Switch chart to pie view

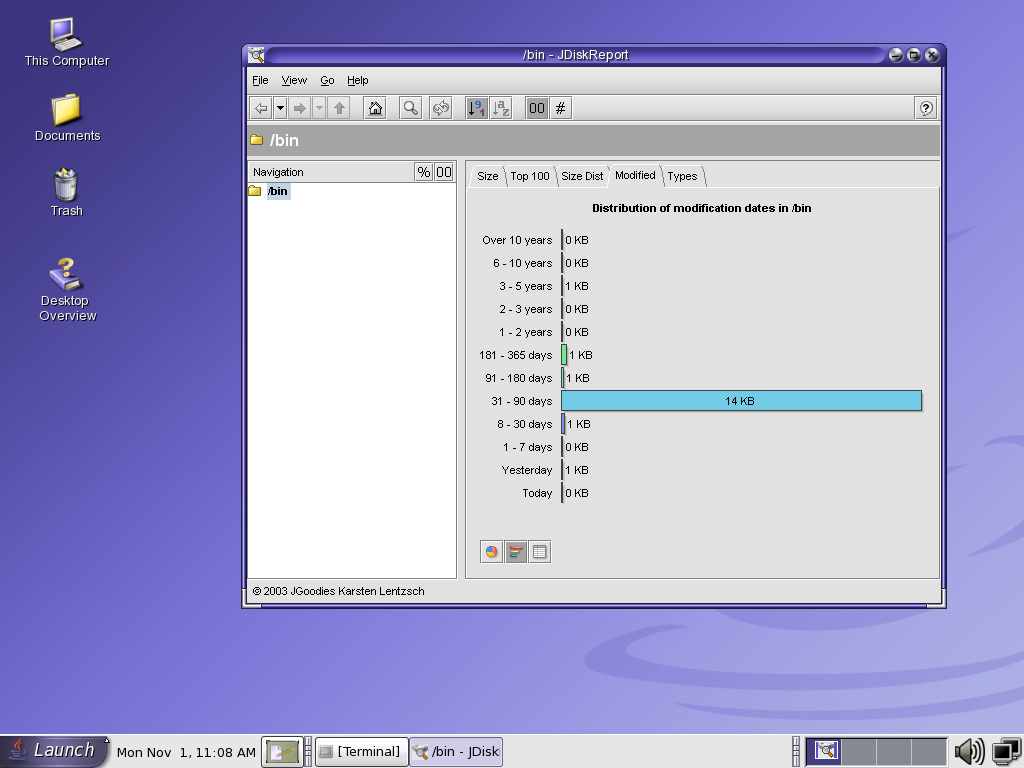click(491, 552)
